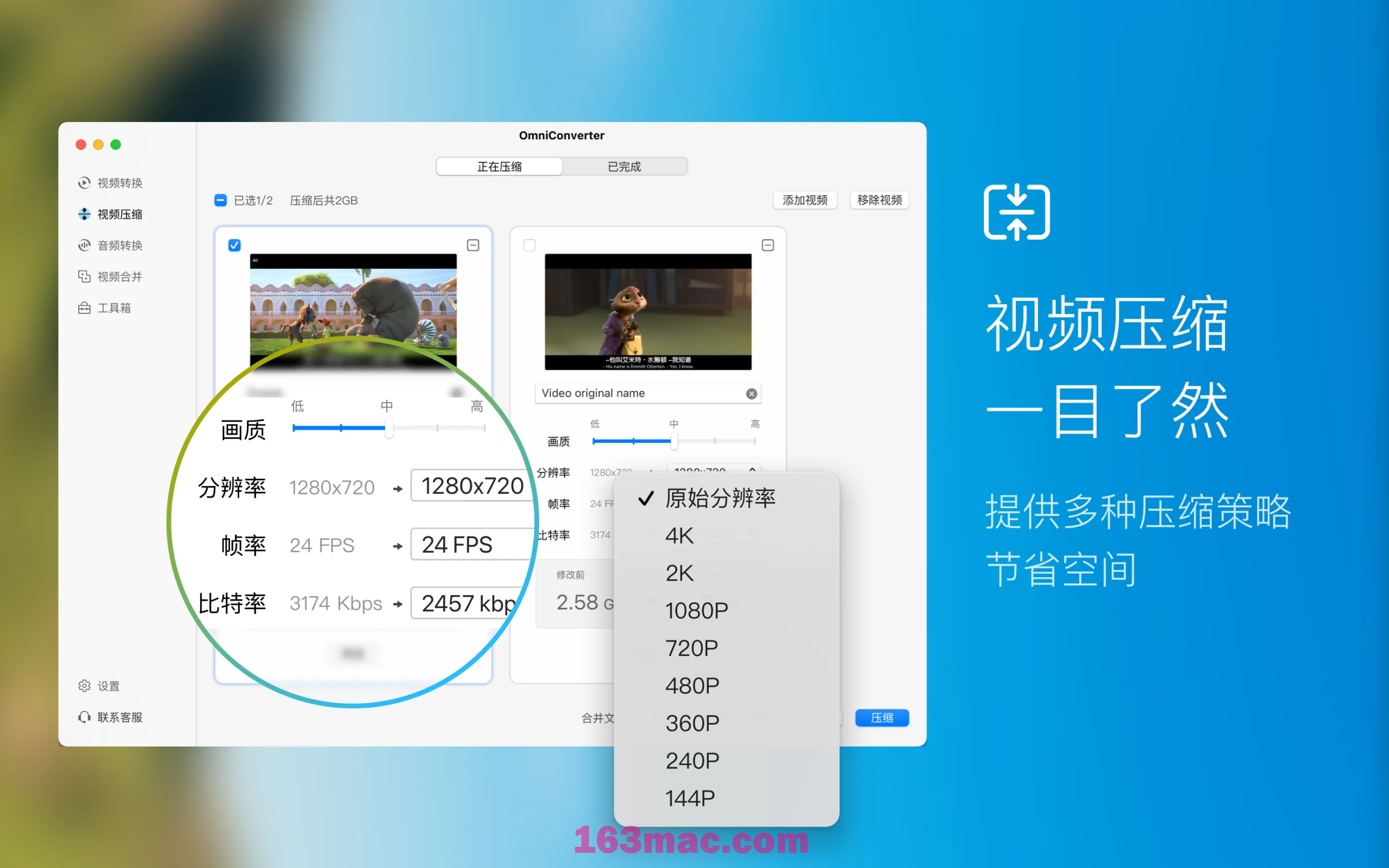Open magnified 24 FPS frame rate dropdown
Screen dimensions: 1389x868
point(473,544)
